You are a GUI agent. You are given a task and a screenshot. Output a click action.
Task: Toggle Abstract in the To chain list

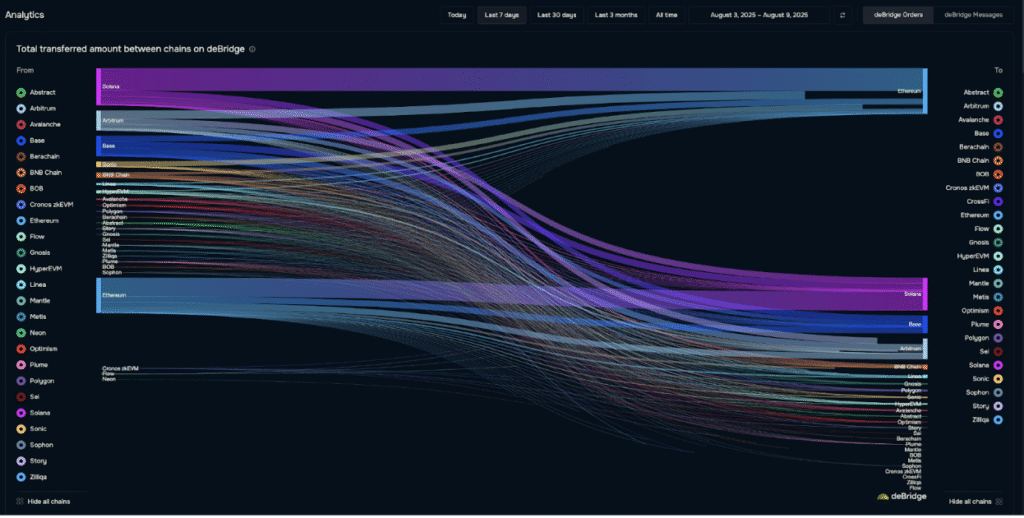click(983, 93)
